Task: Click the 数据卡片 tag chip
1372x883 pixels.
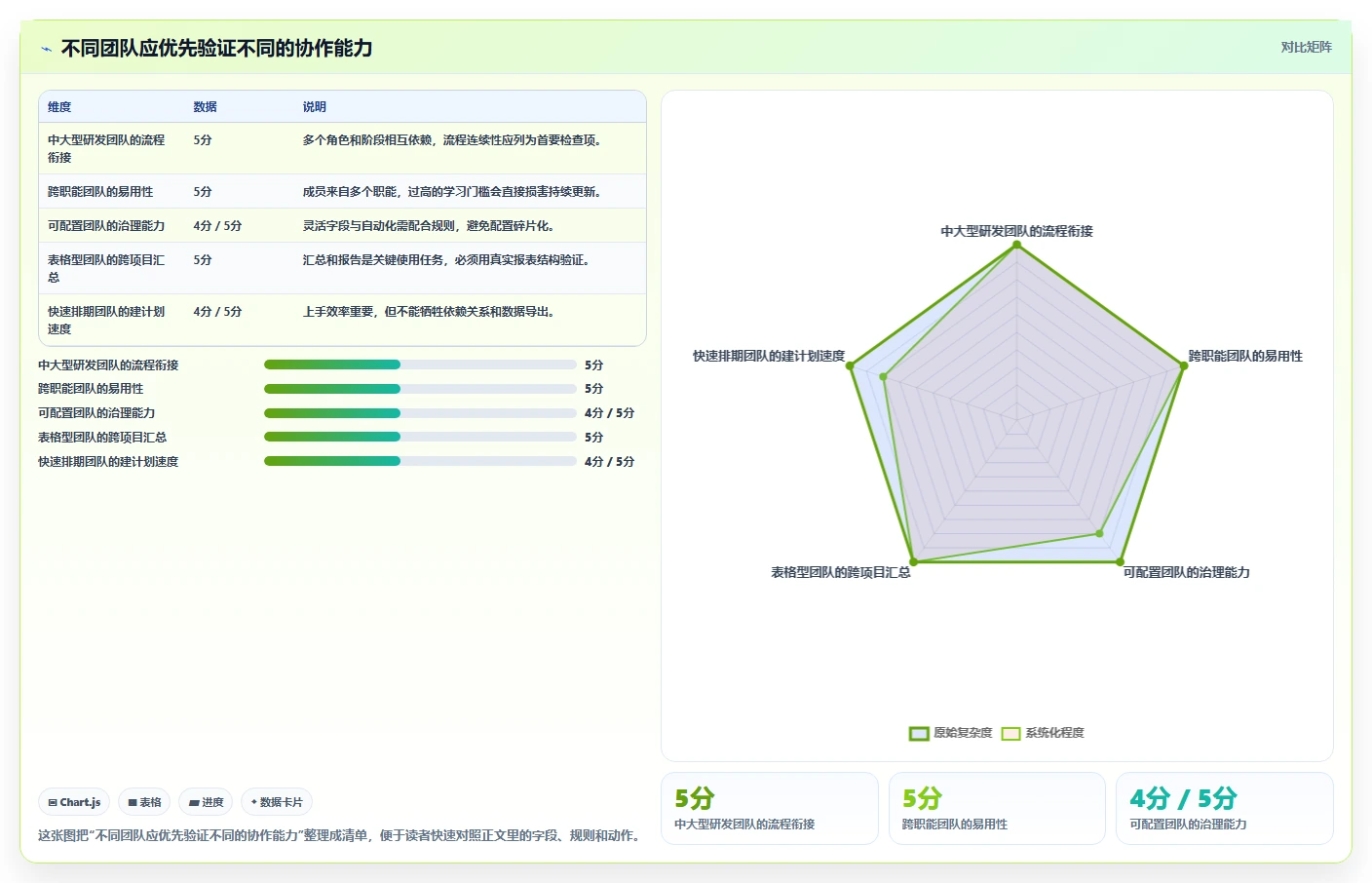Action: [277, 802]
